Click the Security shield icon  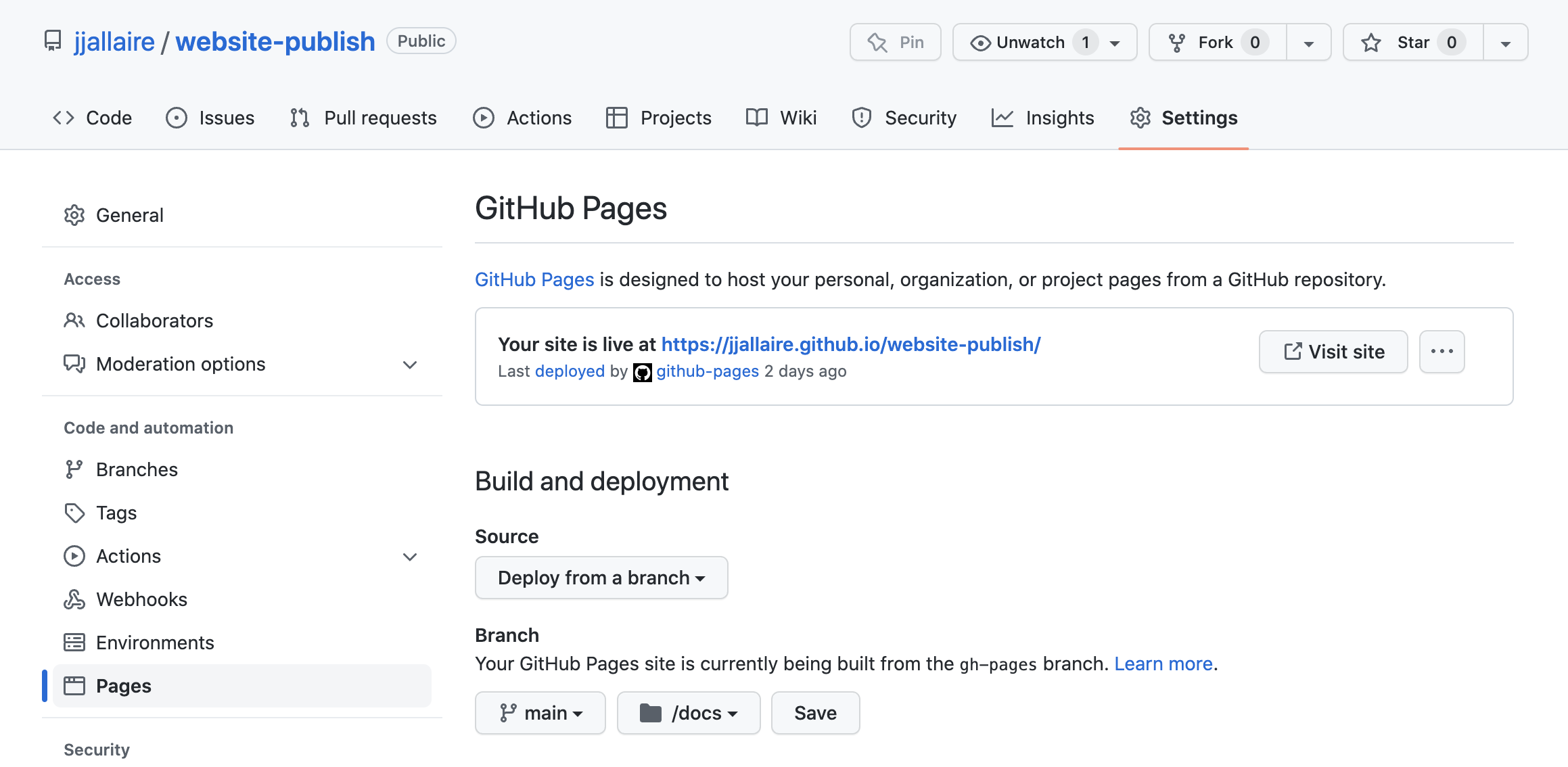[861, 117]
